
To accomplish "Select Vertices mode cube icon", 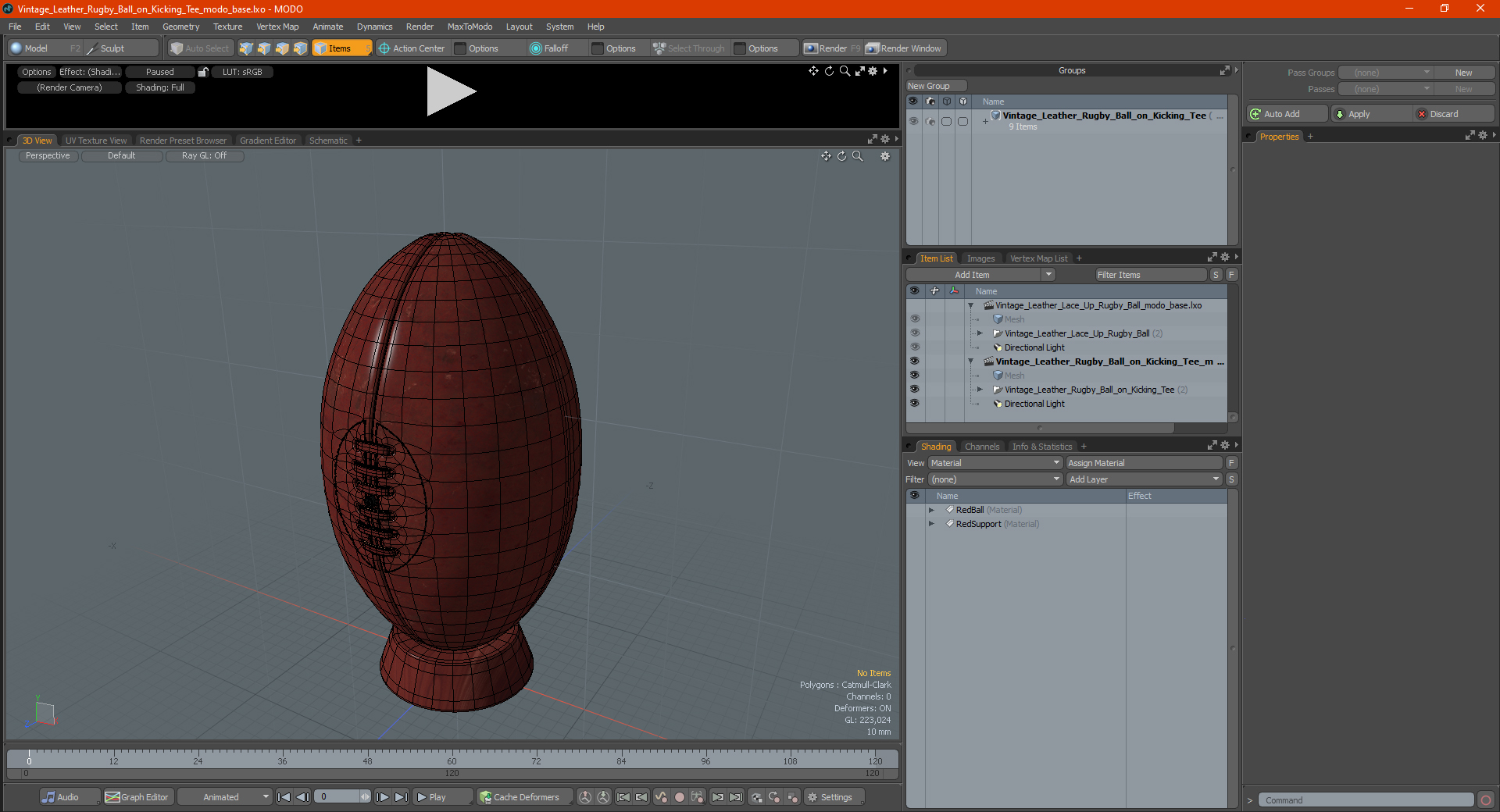I will tap(246, 48).
